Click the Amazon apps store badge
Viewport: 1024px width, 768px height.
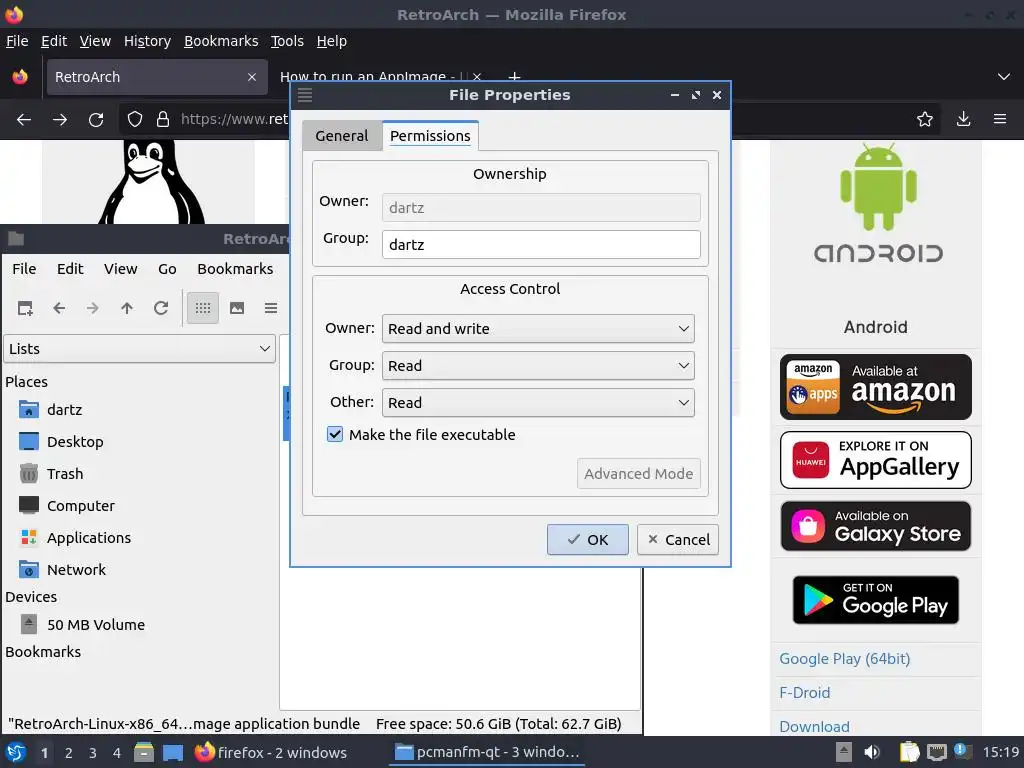coord(876,387)
